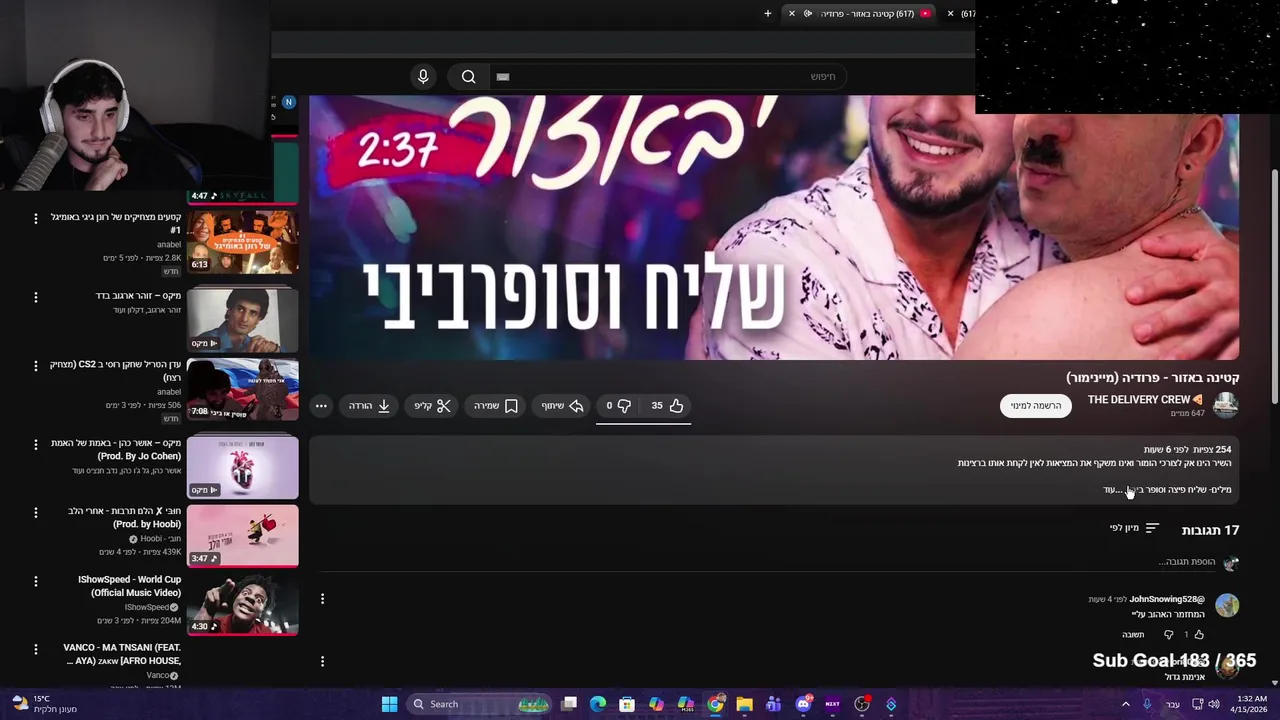
Task: Save the video via שמירה bookmark button
Action: coord(496,405)
